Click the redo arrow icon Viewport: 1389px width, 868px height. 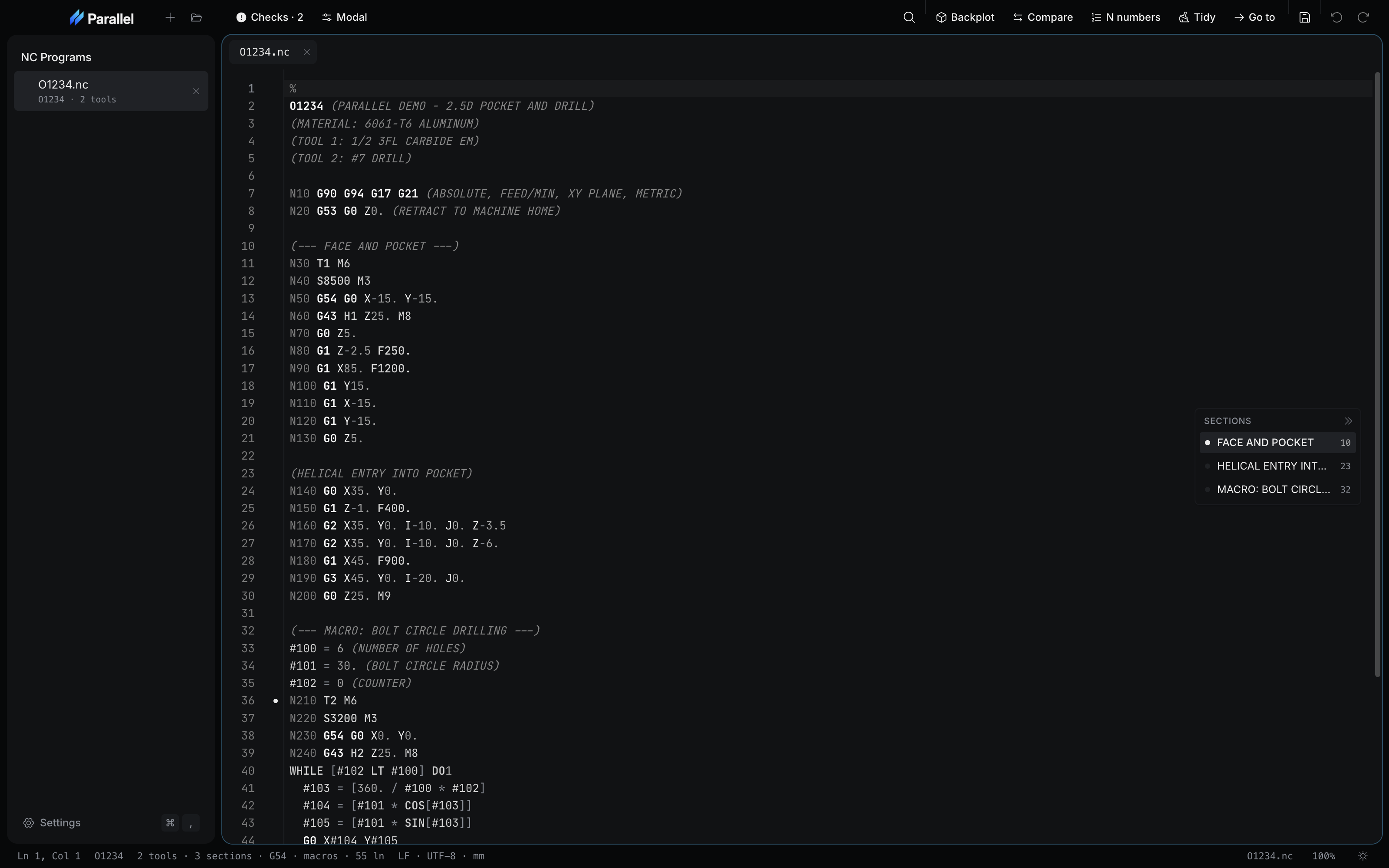[x=1363, y=17]
